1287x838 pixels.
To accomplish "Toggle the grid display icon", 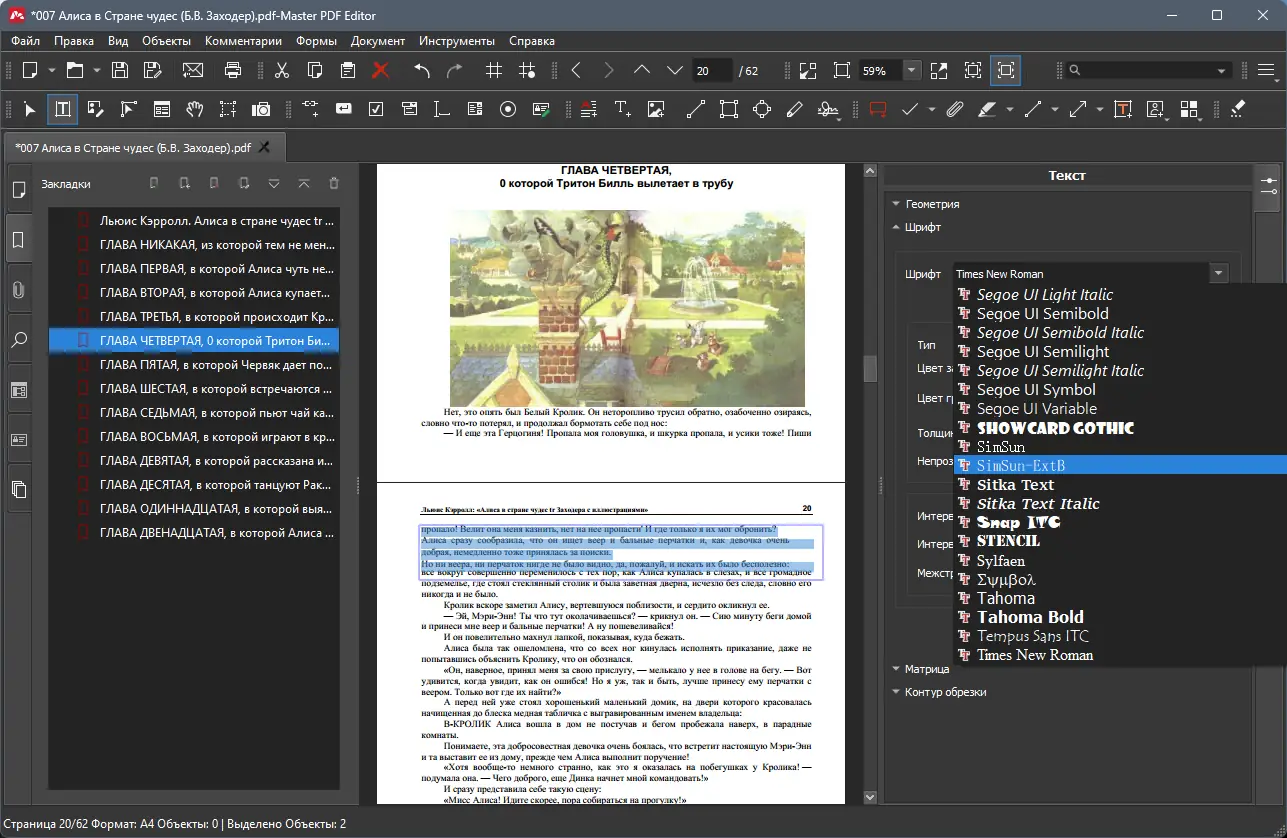I will pyautogui.click(x=493, y=70).
